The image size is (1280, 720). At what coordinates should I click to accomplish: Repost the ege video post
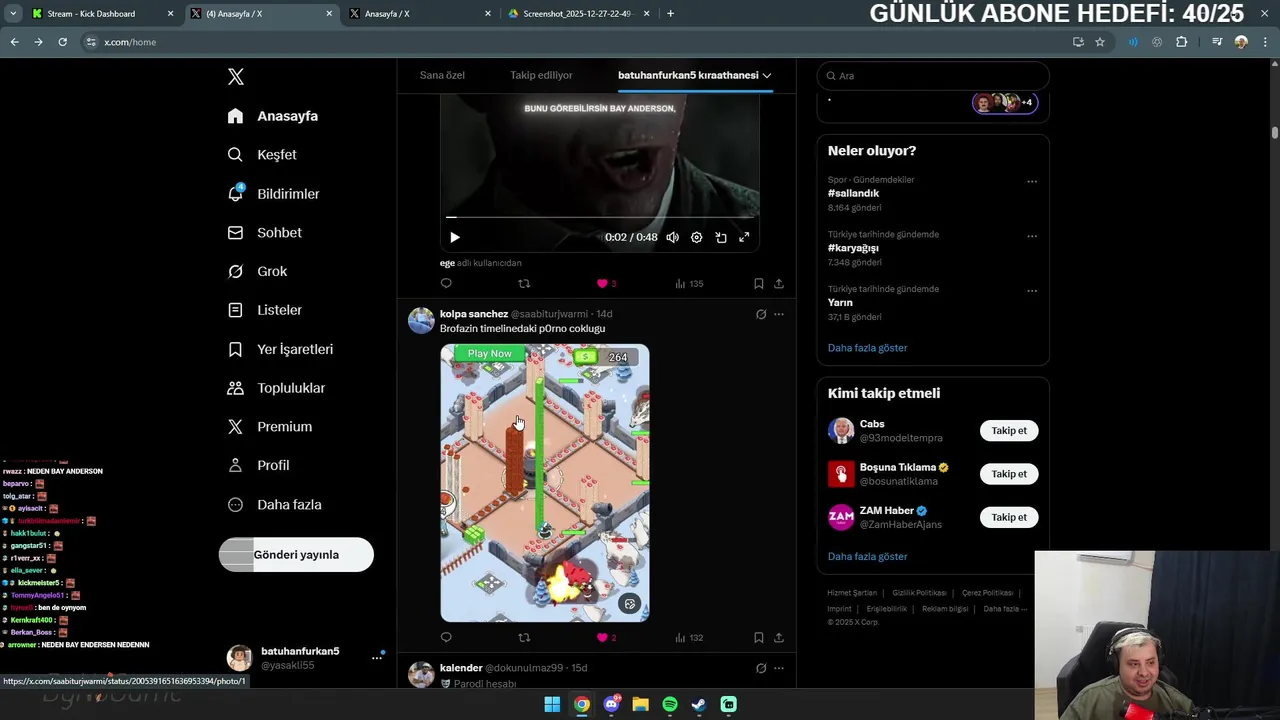(524, 284)
